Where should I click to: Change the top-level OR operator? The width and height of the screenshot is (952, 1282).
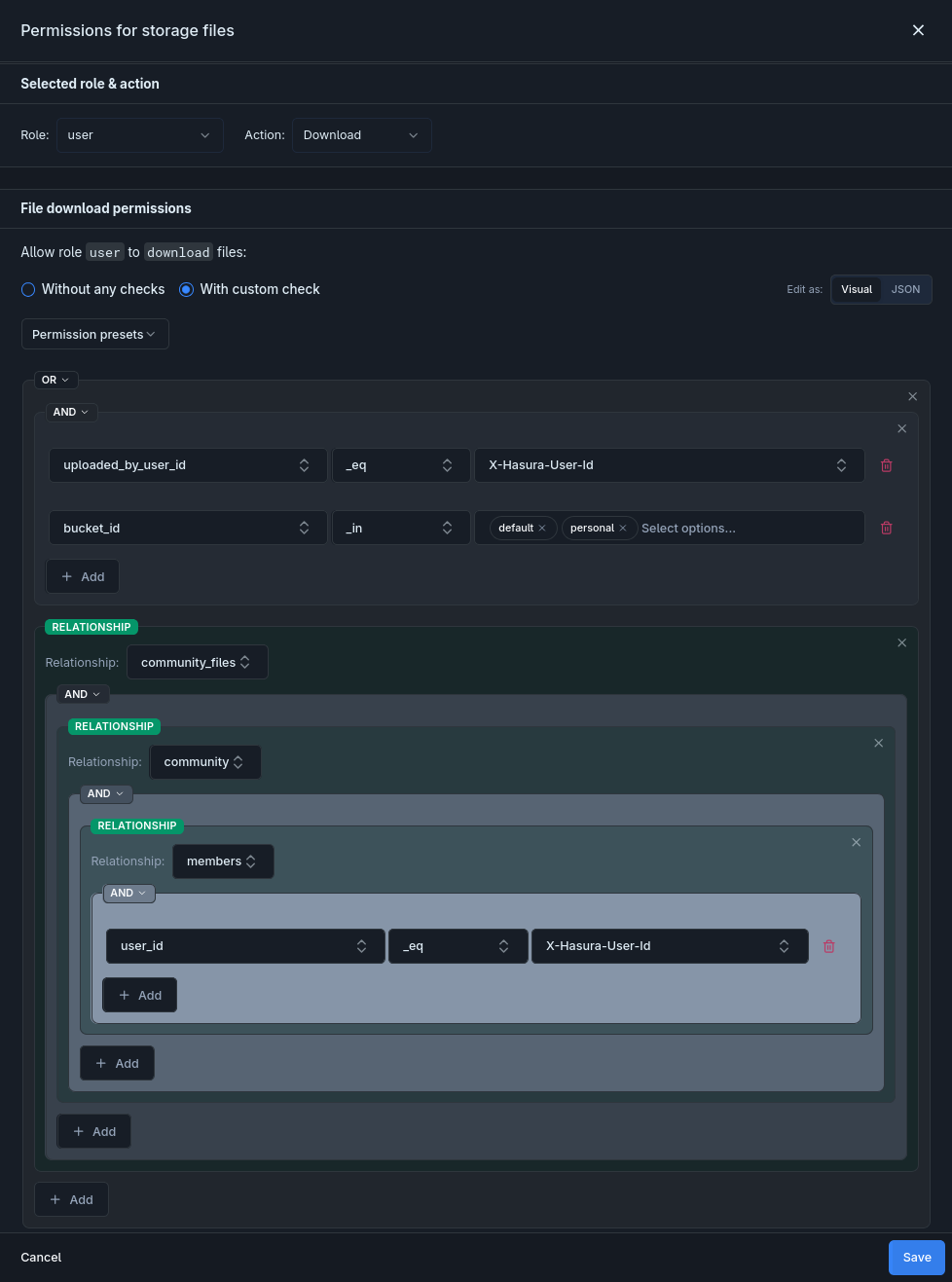click(x=55, y=380)
